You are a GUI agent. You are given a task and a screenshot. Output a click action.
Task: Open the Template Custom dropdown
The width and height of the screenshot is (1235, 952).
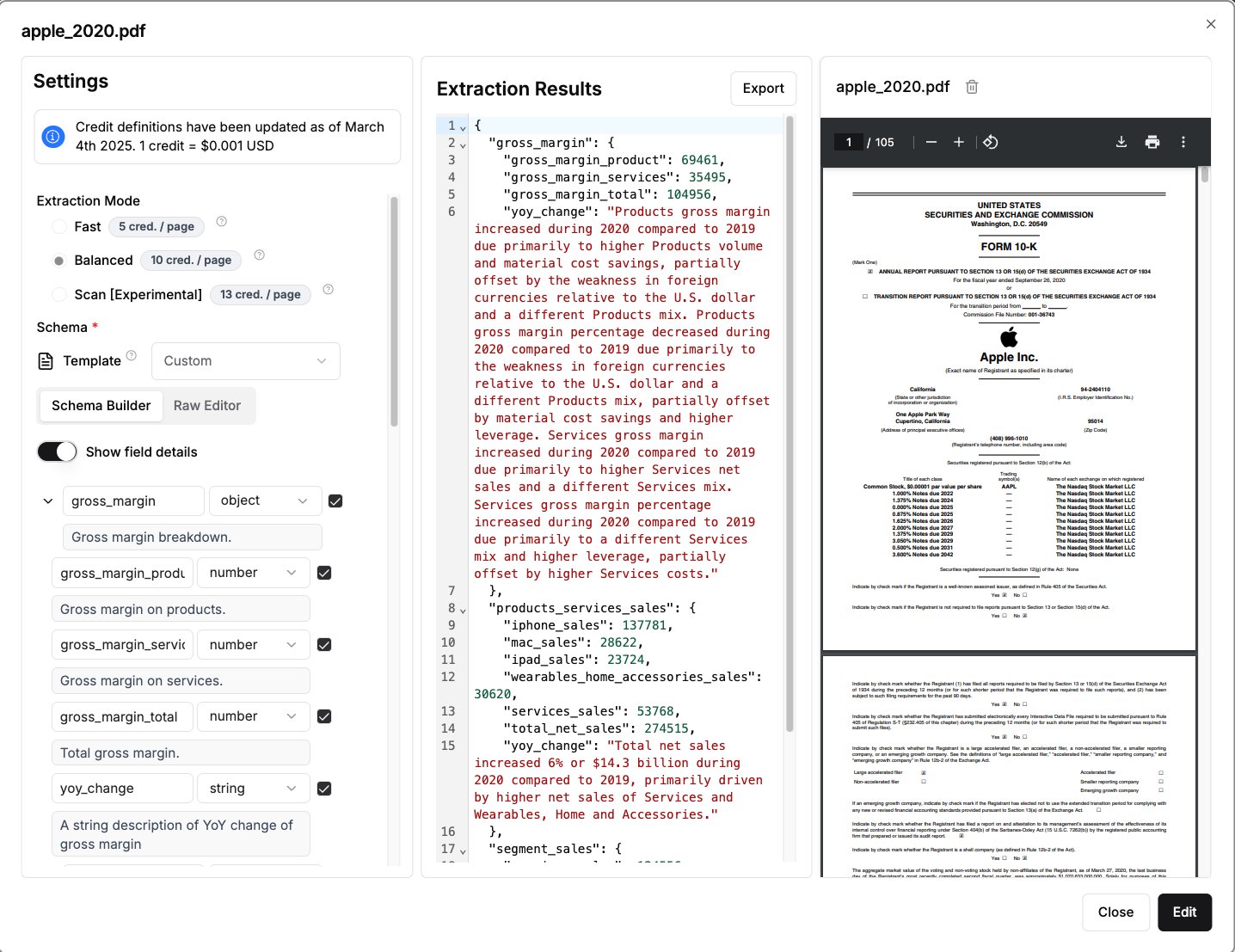click(x=246, y=361)
